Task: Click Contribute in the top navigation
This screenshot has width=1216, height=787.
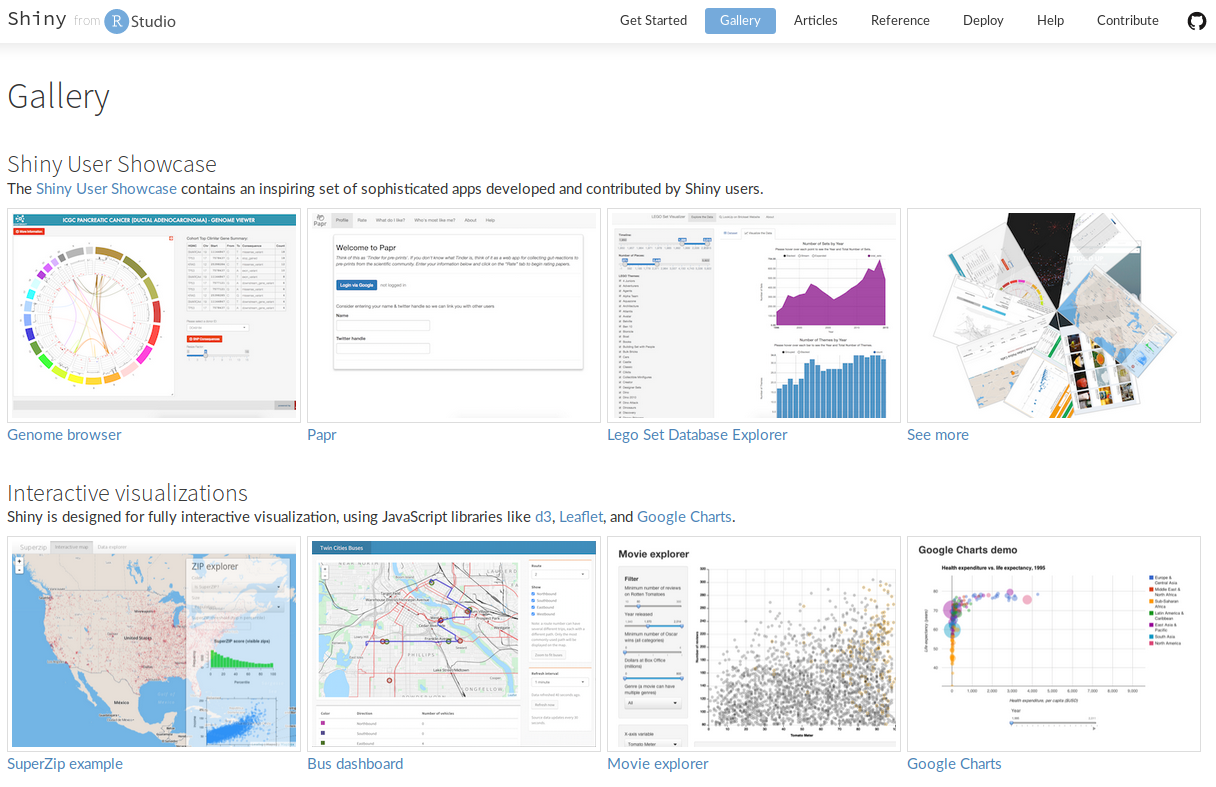Action: pos(1127,21)
